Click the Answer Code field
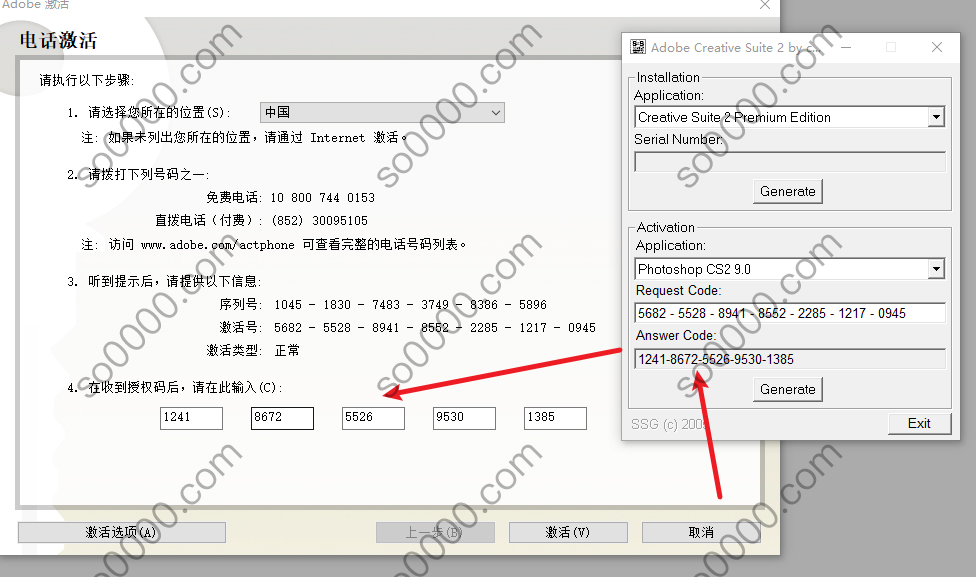 tap(789, 359)
